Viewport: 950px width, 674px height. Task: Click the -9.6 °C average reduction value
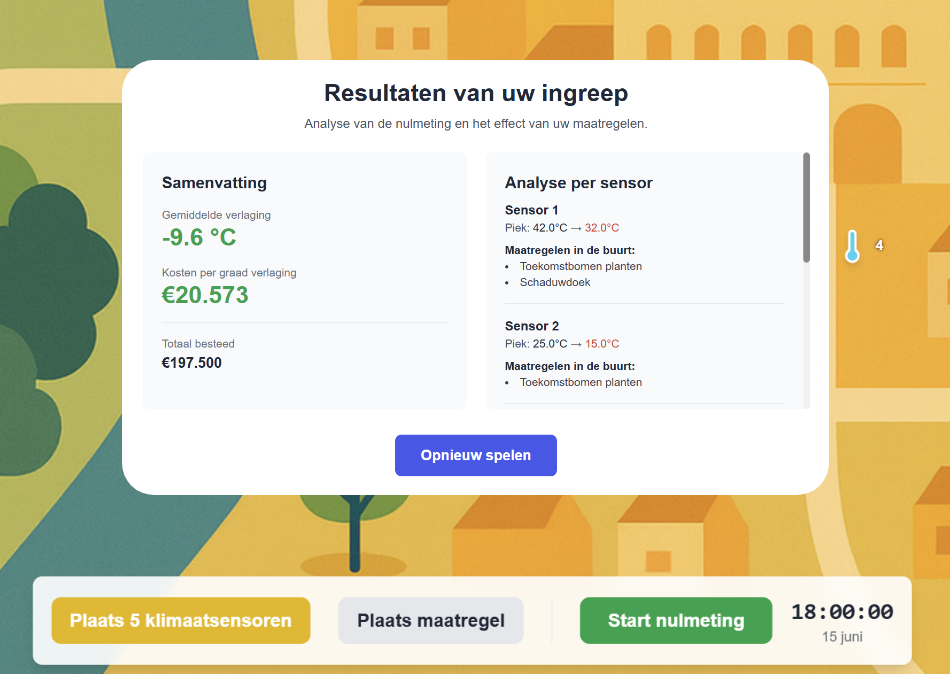click(199, 238)
